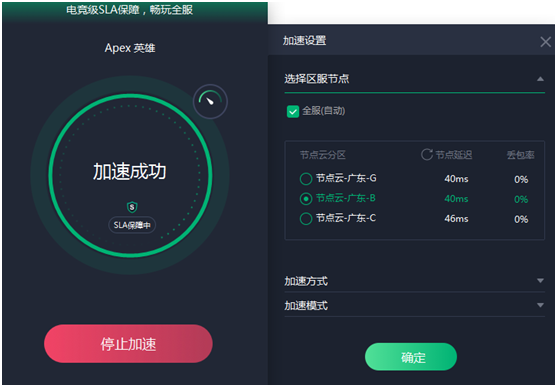Toggle the 全服(自动) checkbox
557x387 pixels.
[x=293, y=111]
